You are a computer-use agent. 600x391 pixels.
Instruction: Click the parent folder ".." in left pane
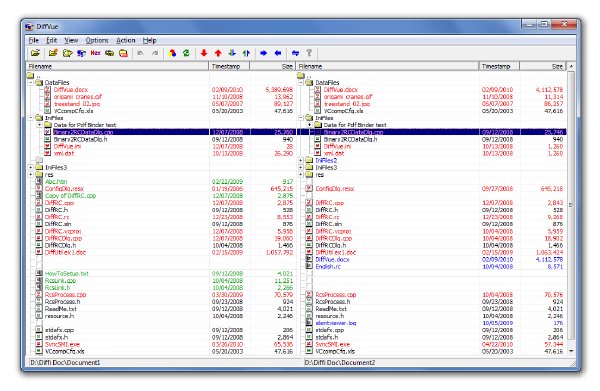34,75
